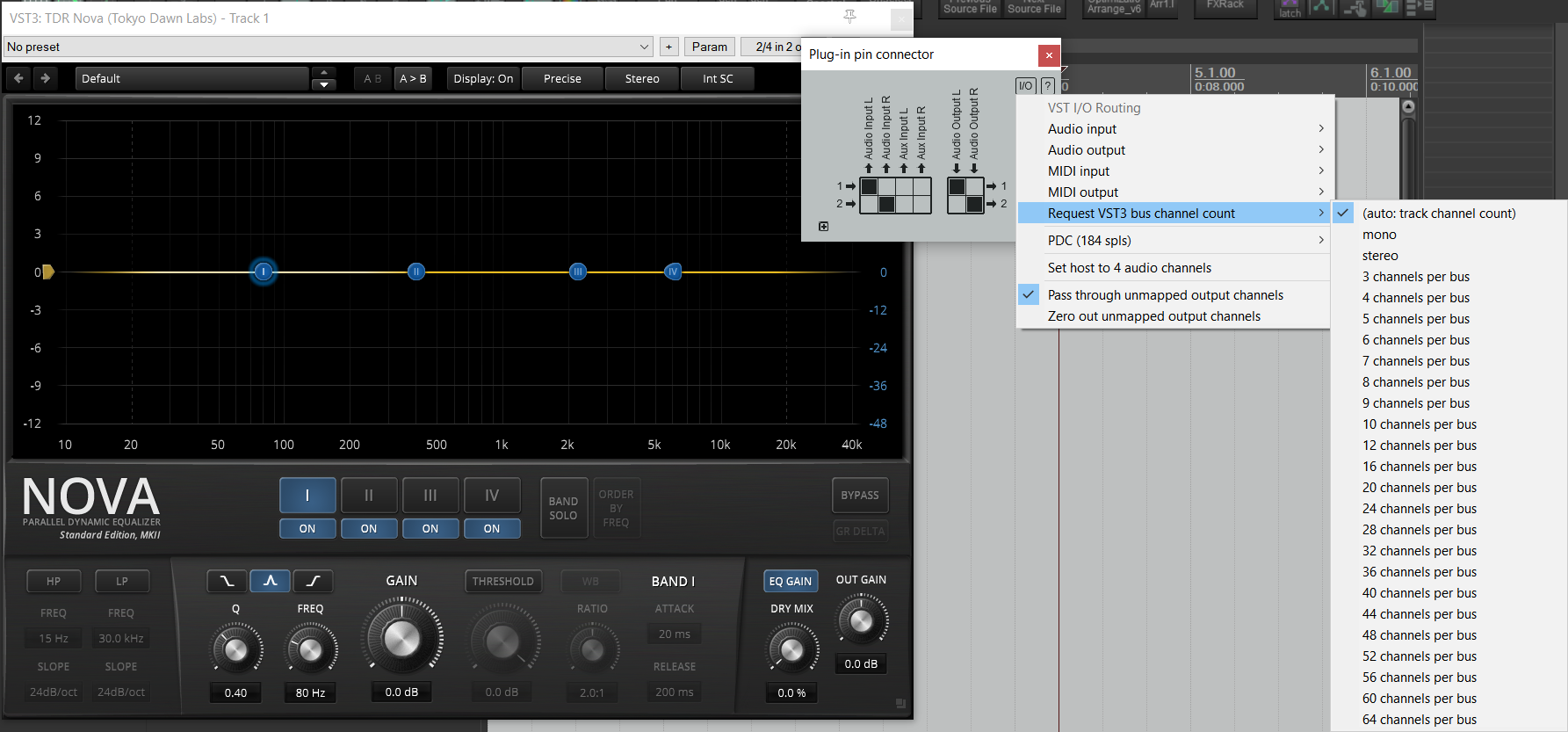Toggle band IV ON button
Viewport: 1568px width, 732px height.
point(492,528)
